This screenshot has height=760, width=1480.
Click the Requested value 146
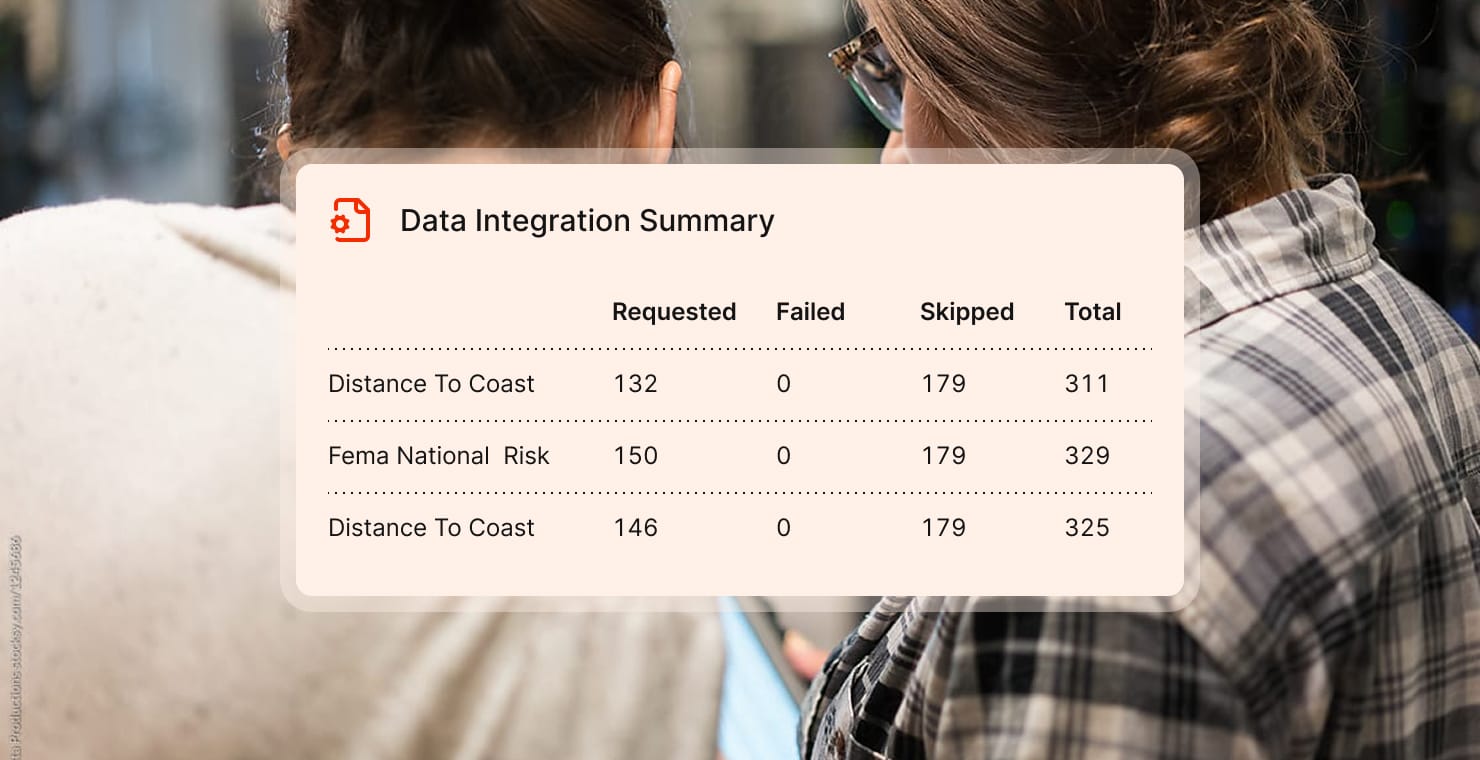coord(635,528)
